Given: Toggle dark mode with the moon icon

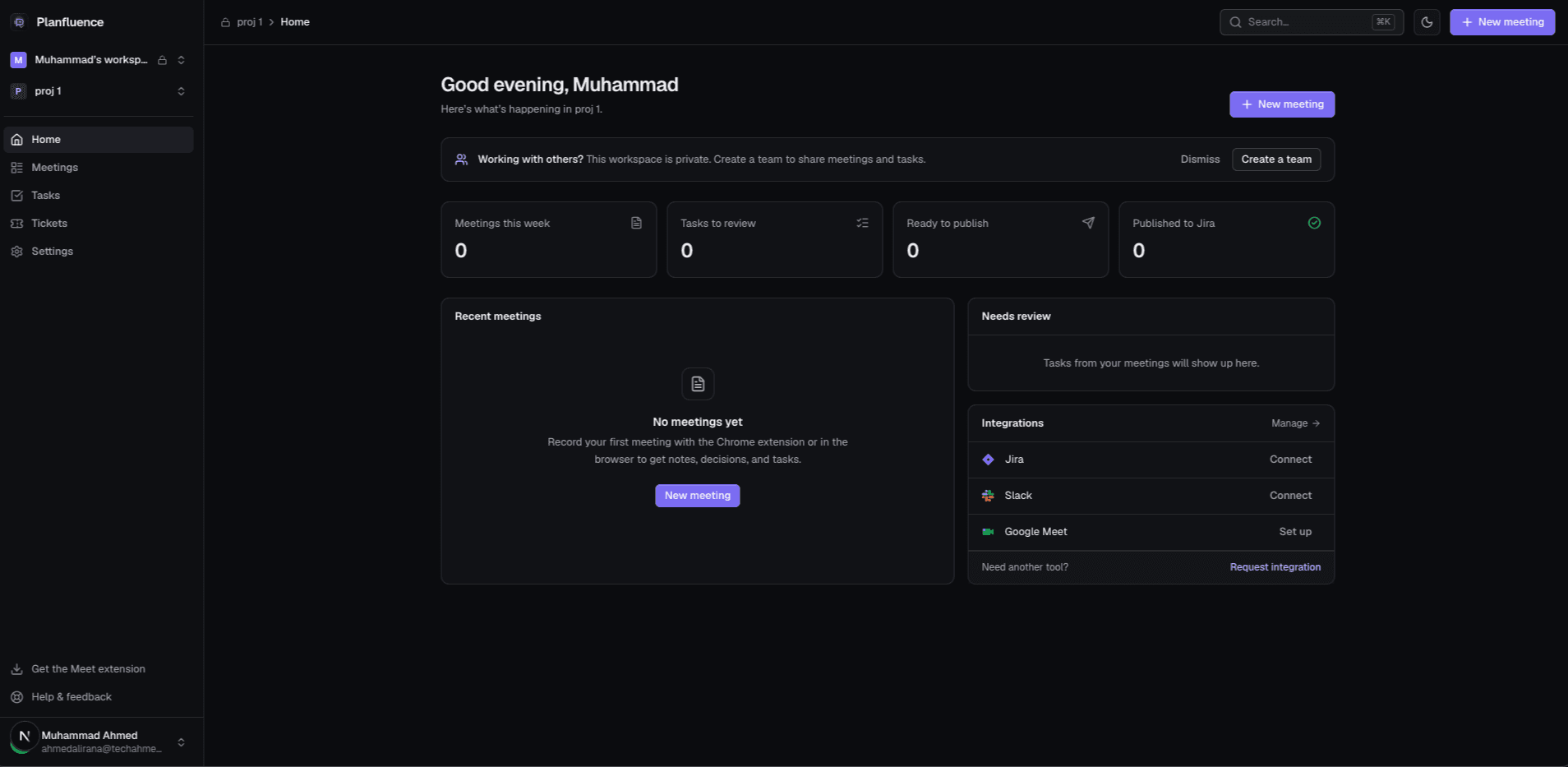Looking at the screenshot, I should click(1427, 22).
